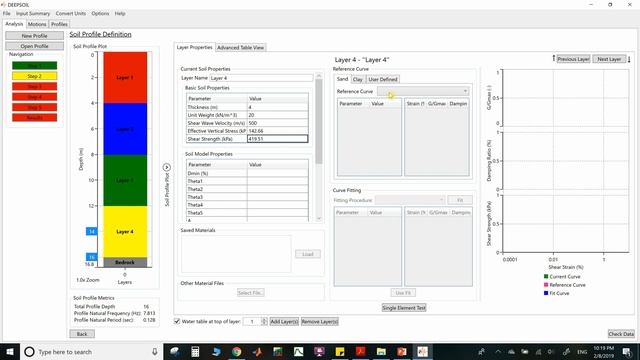
Task: Click the up-arrow beside Previous Layer
Action: (x=553, y=59)
